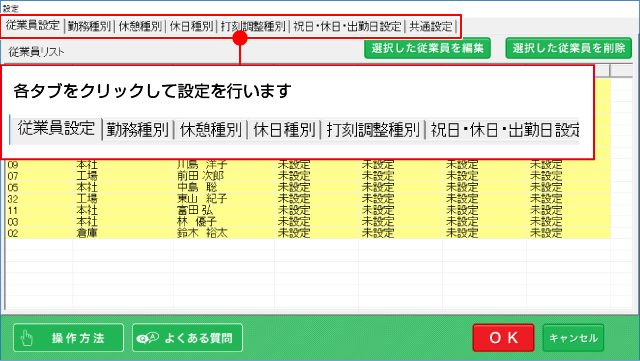Screen dimensions: 640x361
Task: Go to the 打刻調整種別 tab
Action: click(253, 27)
